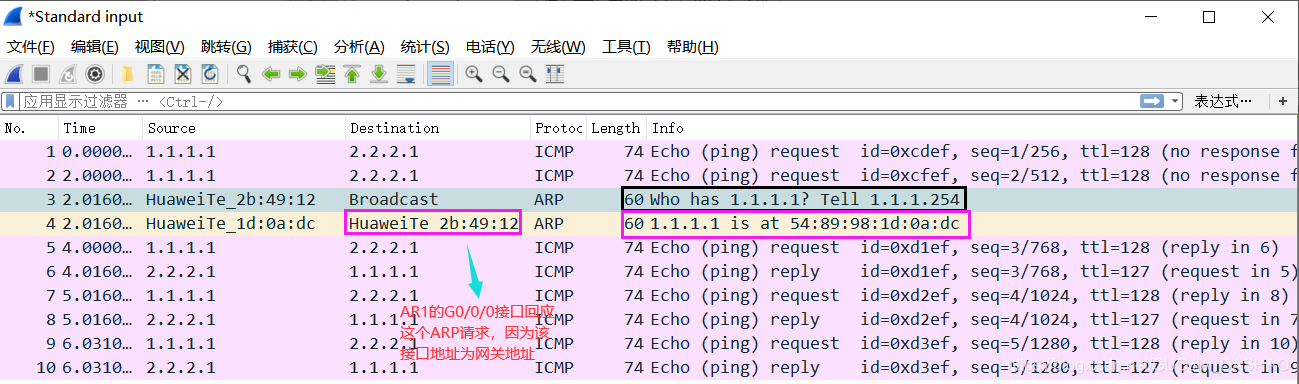Open the 电话(Y) menu
This screenshot has width=1299, height=384.
click(490, 47)
